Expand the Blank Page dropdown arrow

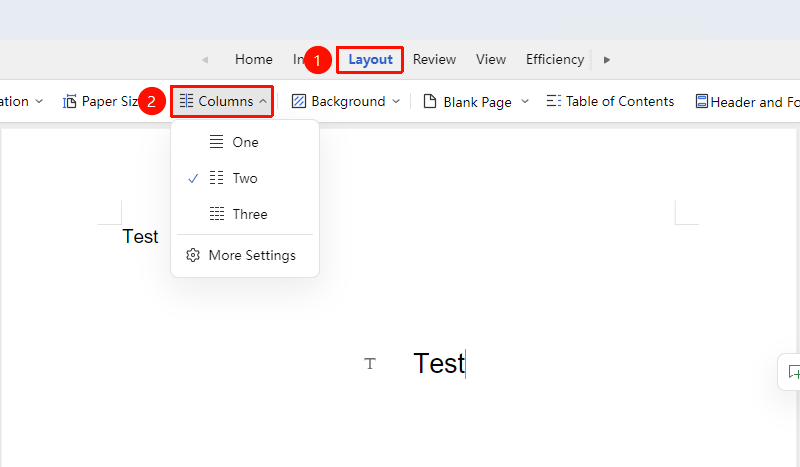pos(524,102)
